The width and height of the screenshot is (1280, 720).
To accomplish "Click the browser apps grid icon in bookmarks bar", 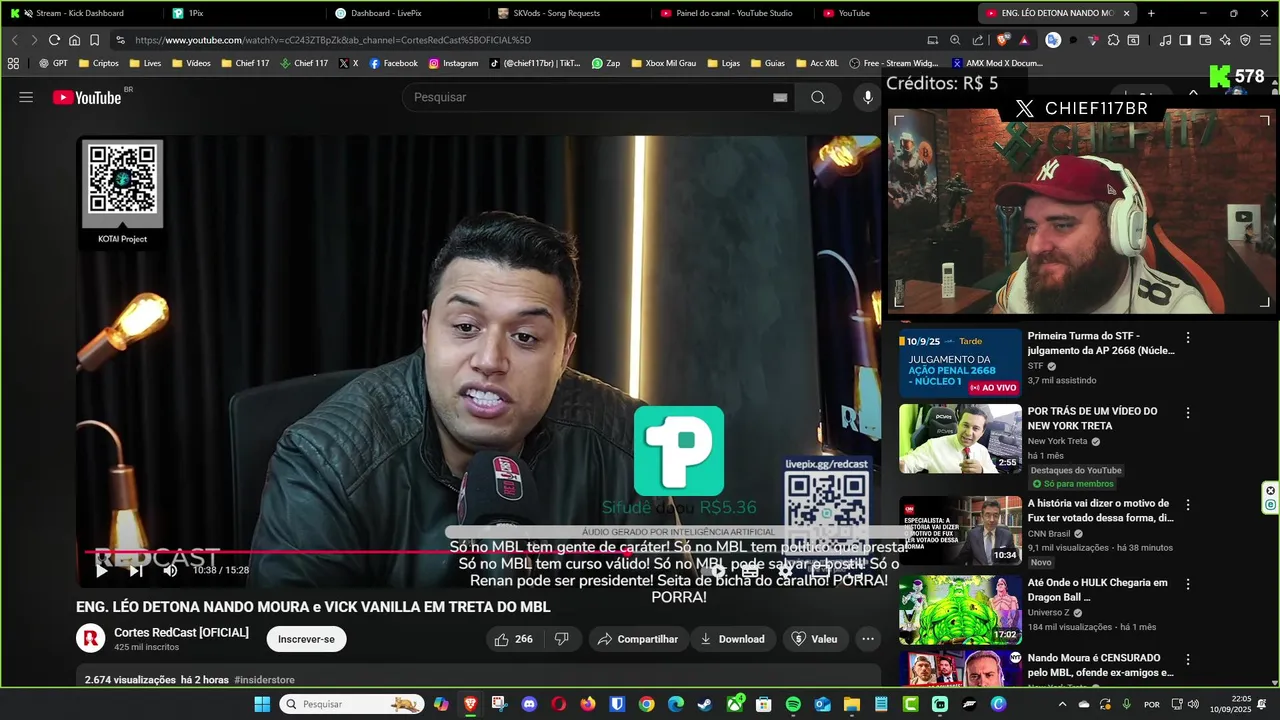I will [13, 63].
